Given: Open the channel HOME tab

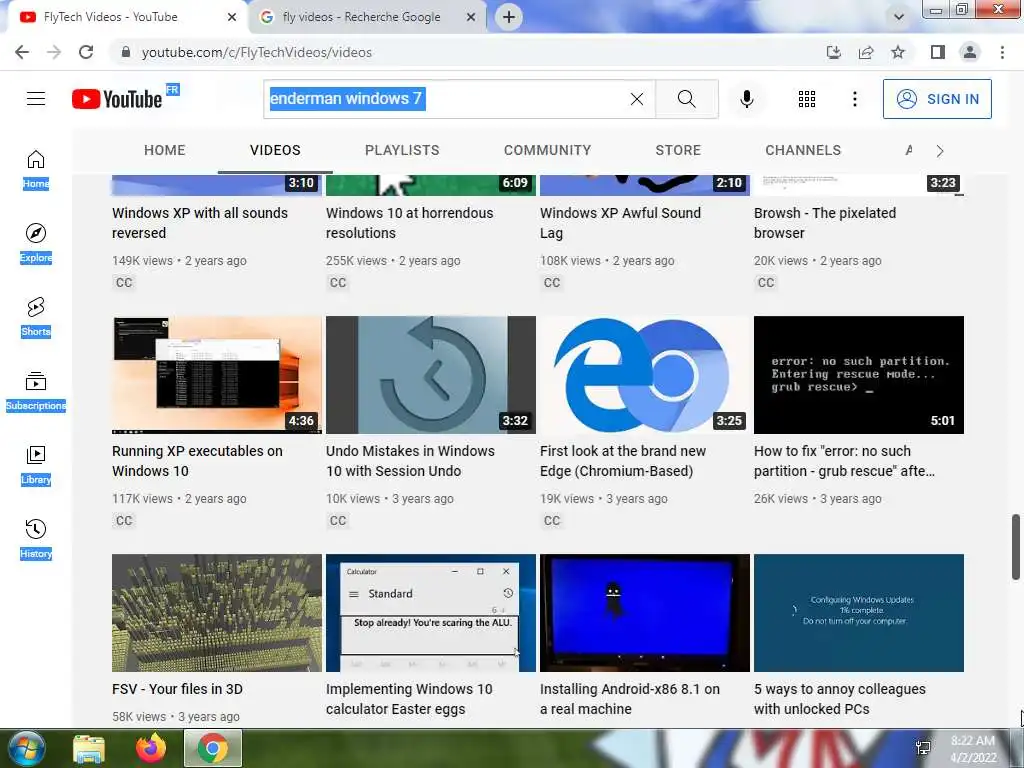Looking at the screenshot, I should pos(165,150).
